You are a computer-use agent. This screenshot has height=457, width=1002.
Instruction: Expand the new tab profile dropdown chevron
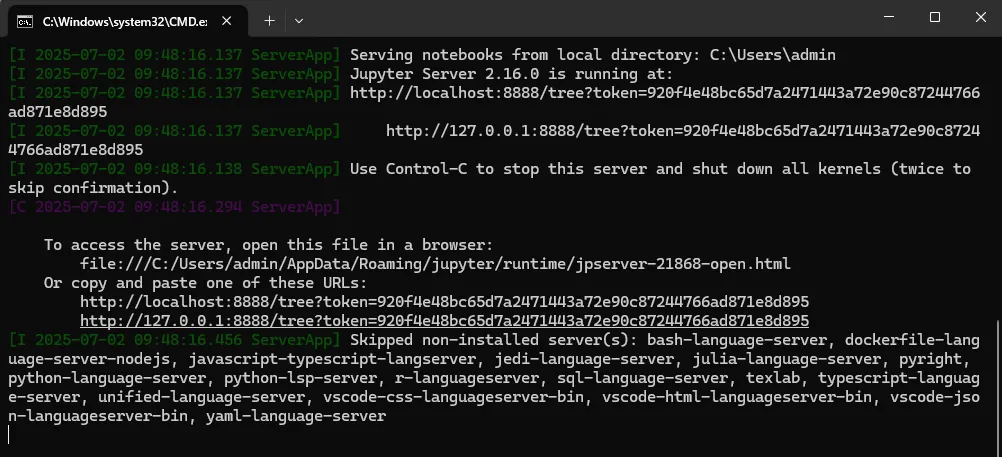tap(298, 20)
